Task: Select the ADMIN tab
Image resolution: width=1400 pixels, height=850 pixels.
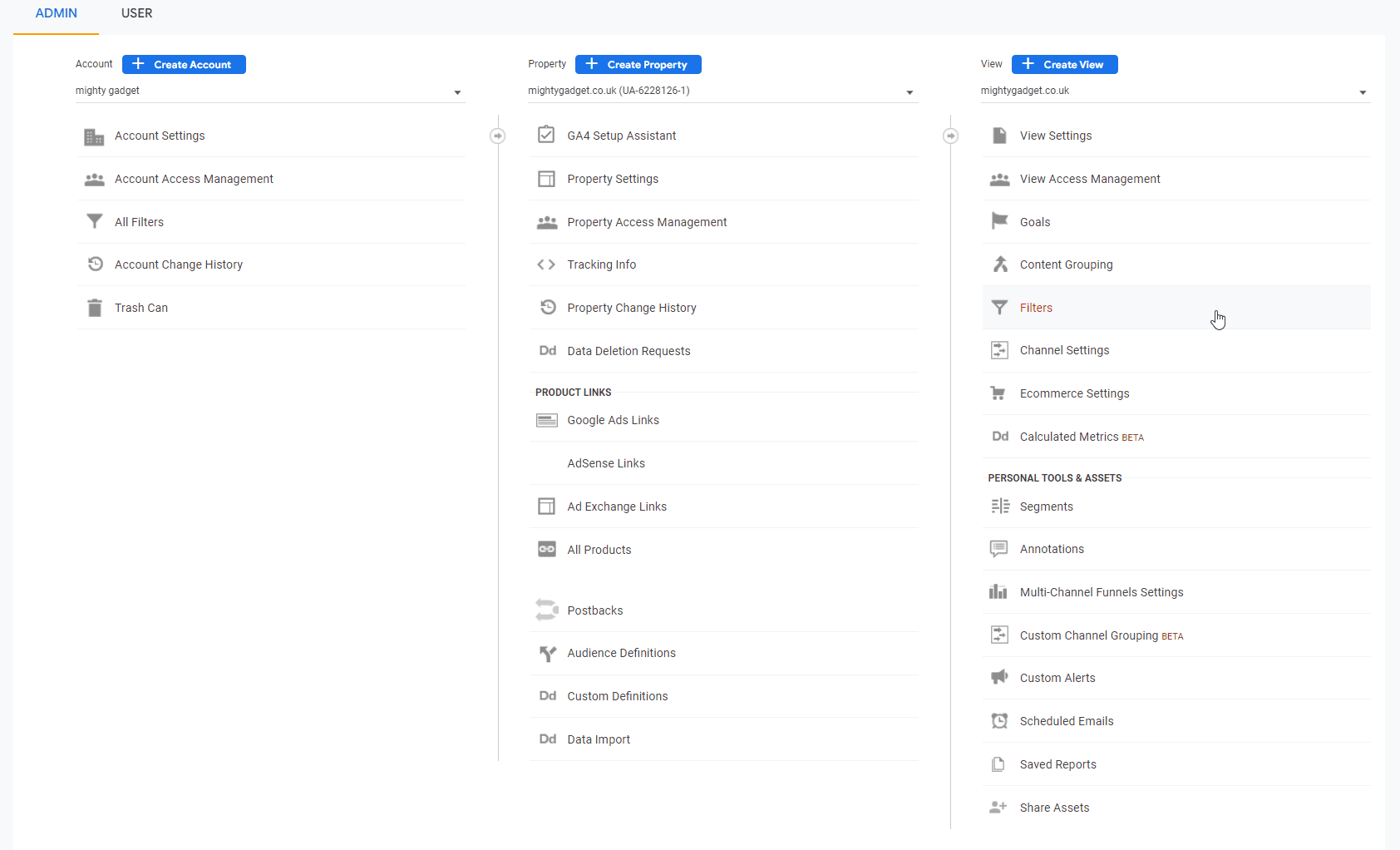Action: 56,13
